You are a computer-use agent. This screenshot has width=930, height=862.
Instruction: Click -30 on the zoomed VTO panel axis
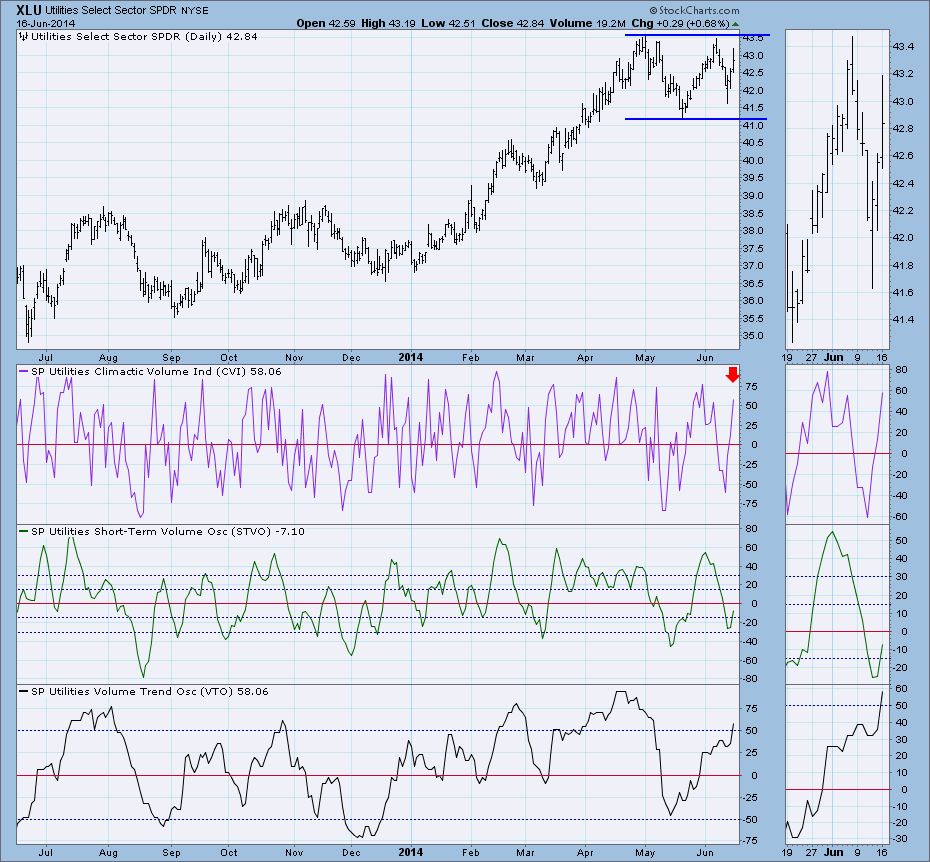(x=902, y=839)
